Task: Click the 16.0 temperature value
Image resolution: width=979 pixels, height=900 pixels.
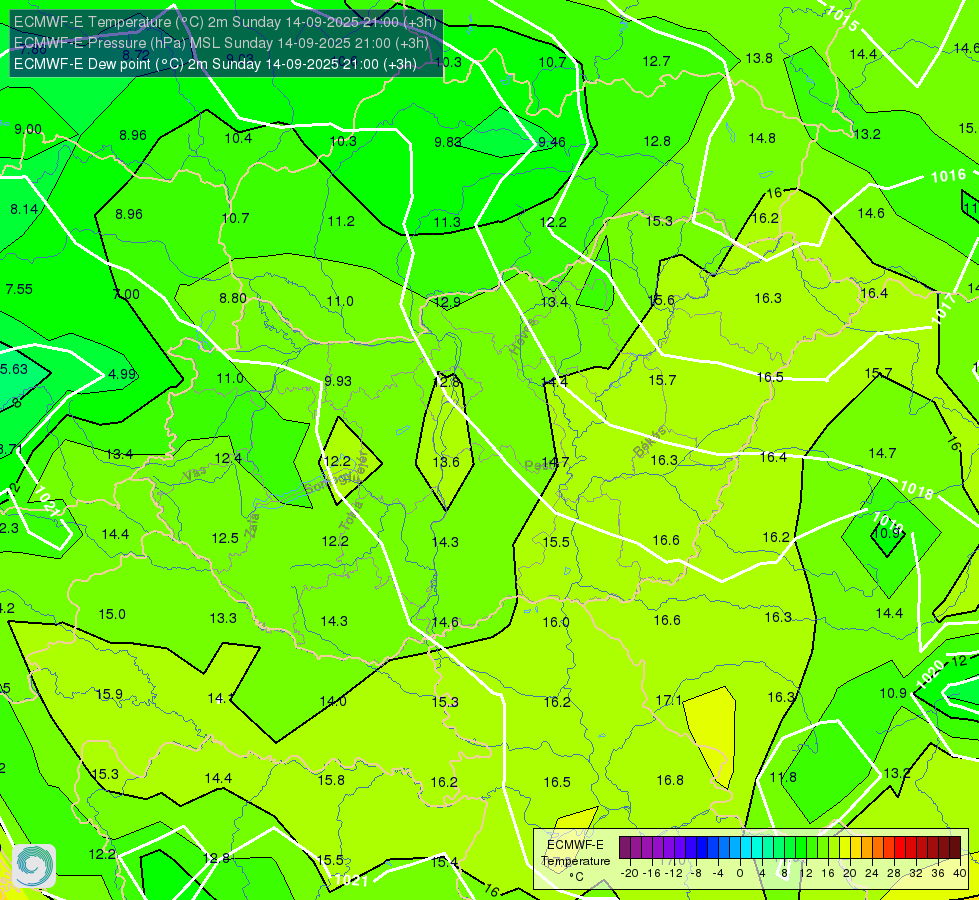Action: tap(556, 622)
